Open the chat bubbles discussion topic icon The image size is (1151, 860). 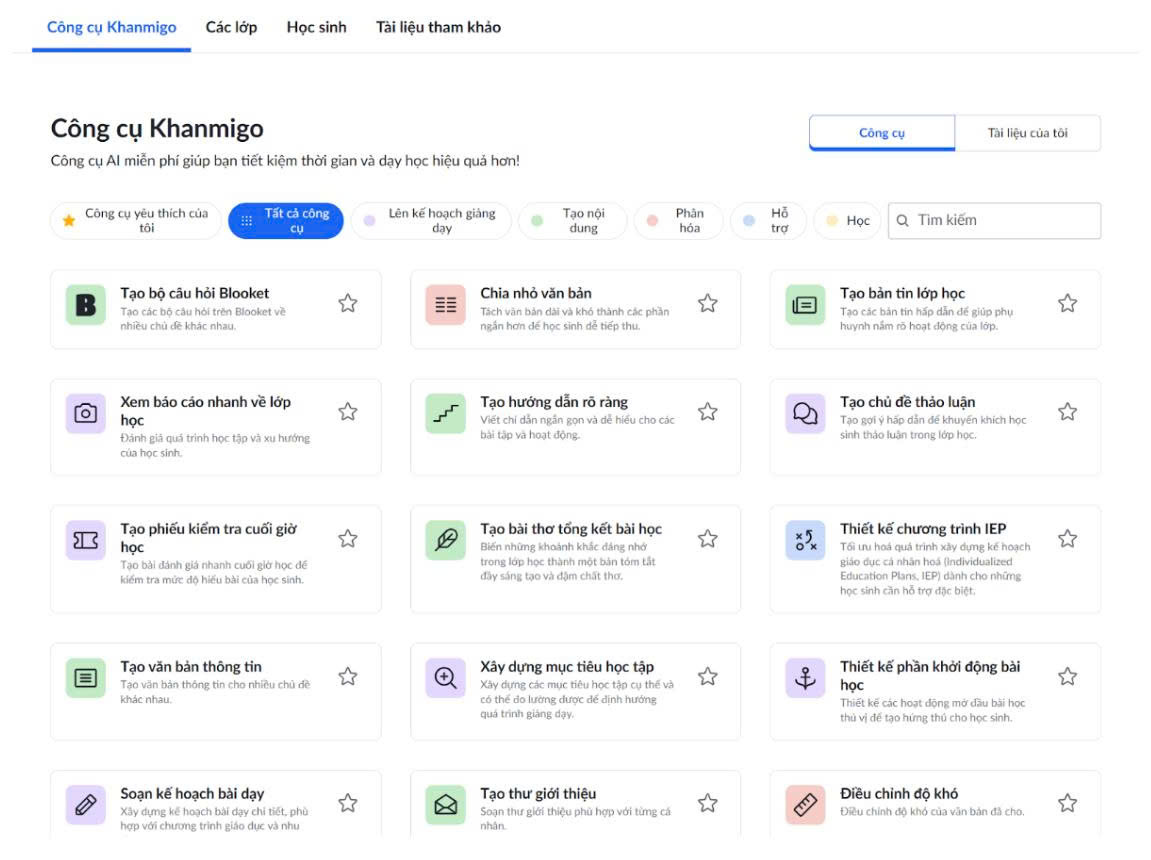coord(805,414)
